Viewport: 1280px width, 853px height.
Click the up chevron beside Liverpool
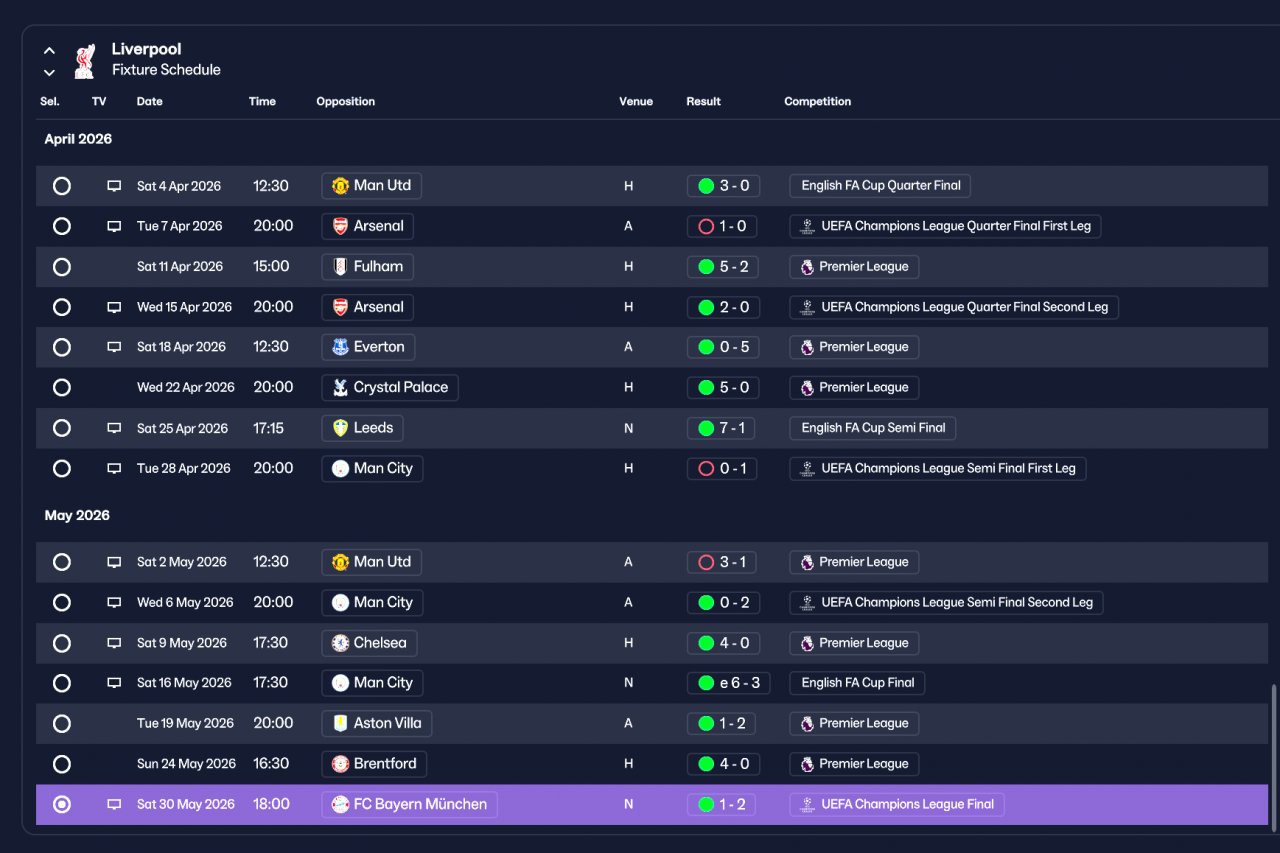click(49, 50)
